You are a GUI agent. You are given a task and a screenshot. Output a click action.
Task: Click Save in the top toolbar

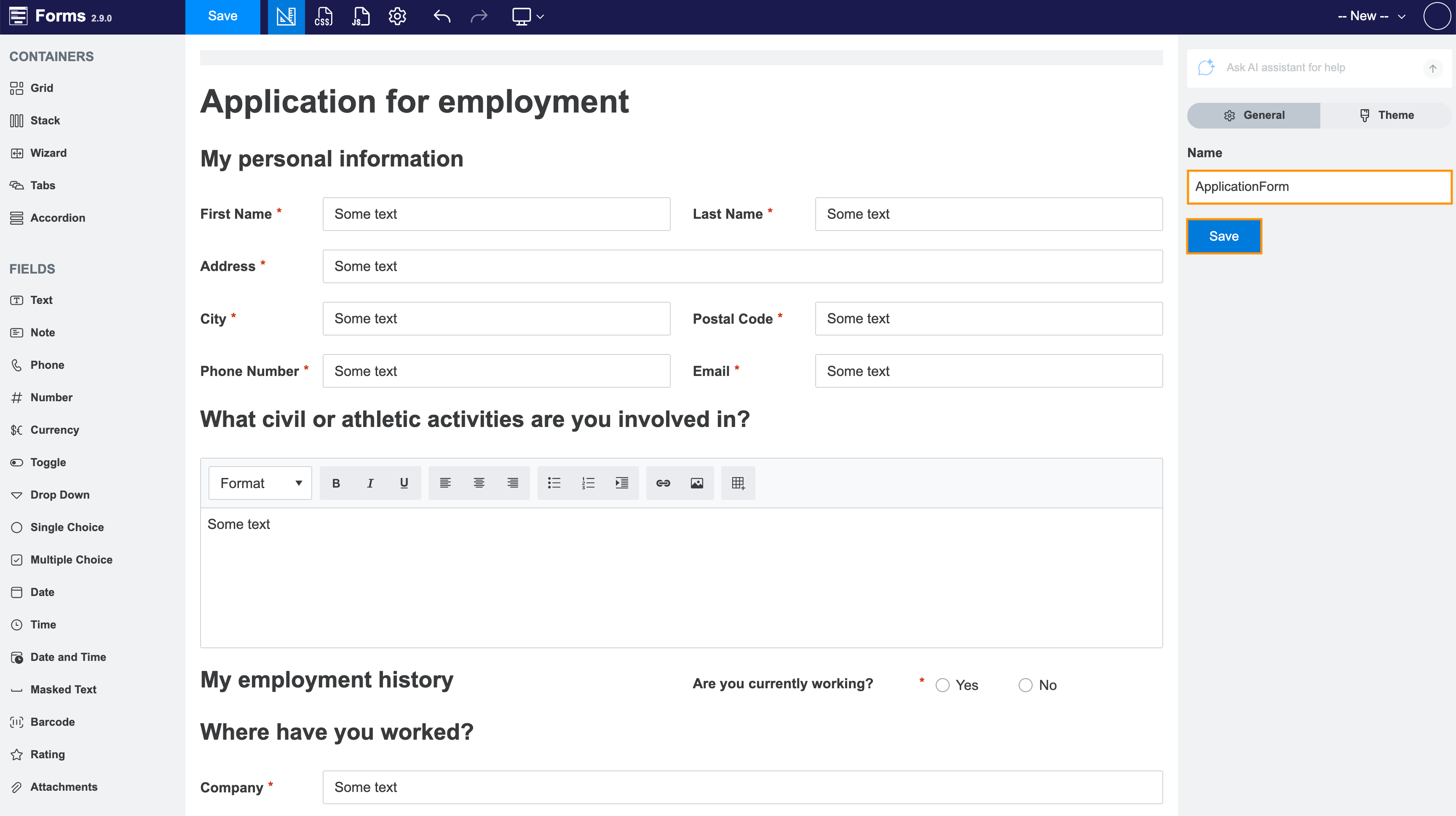coord(223,16)
